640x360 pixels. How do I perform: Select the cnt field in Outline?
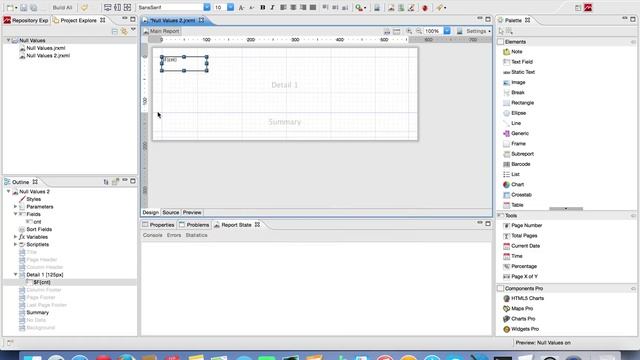tap(34, 222)
